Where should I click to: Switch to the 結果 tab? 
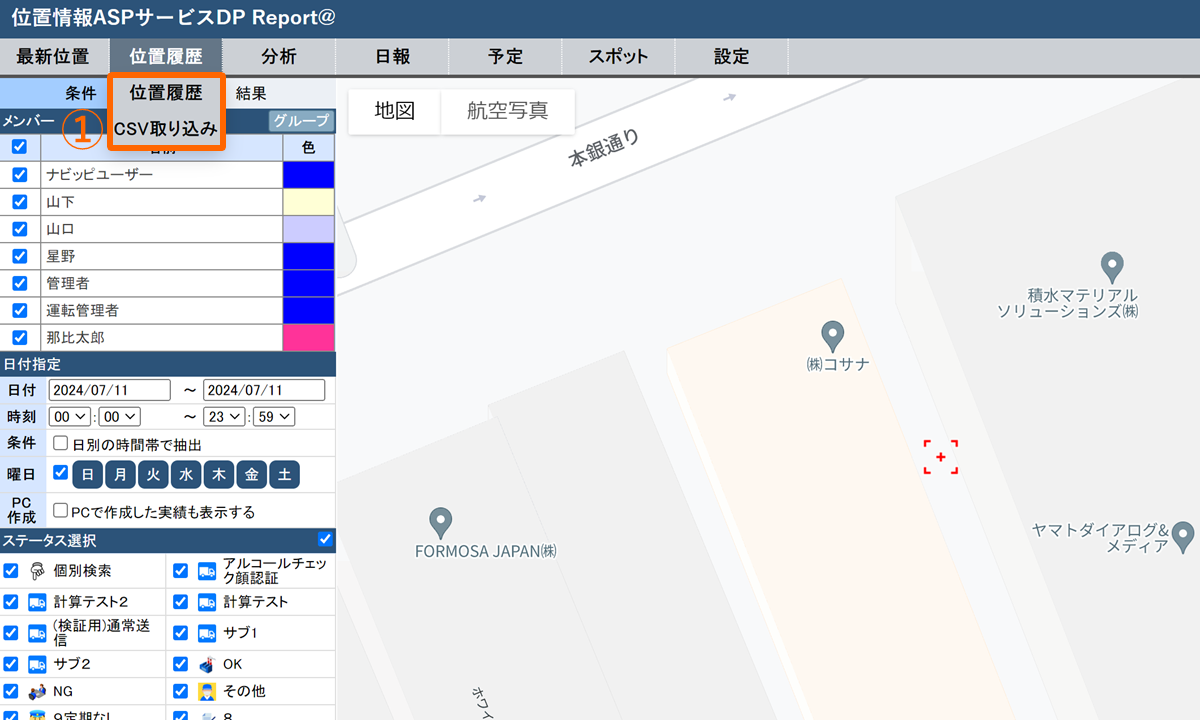click(251, 93)
